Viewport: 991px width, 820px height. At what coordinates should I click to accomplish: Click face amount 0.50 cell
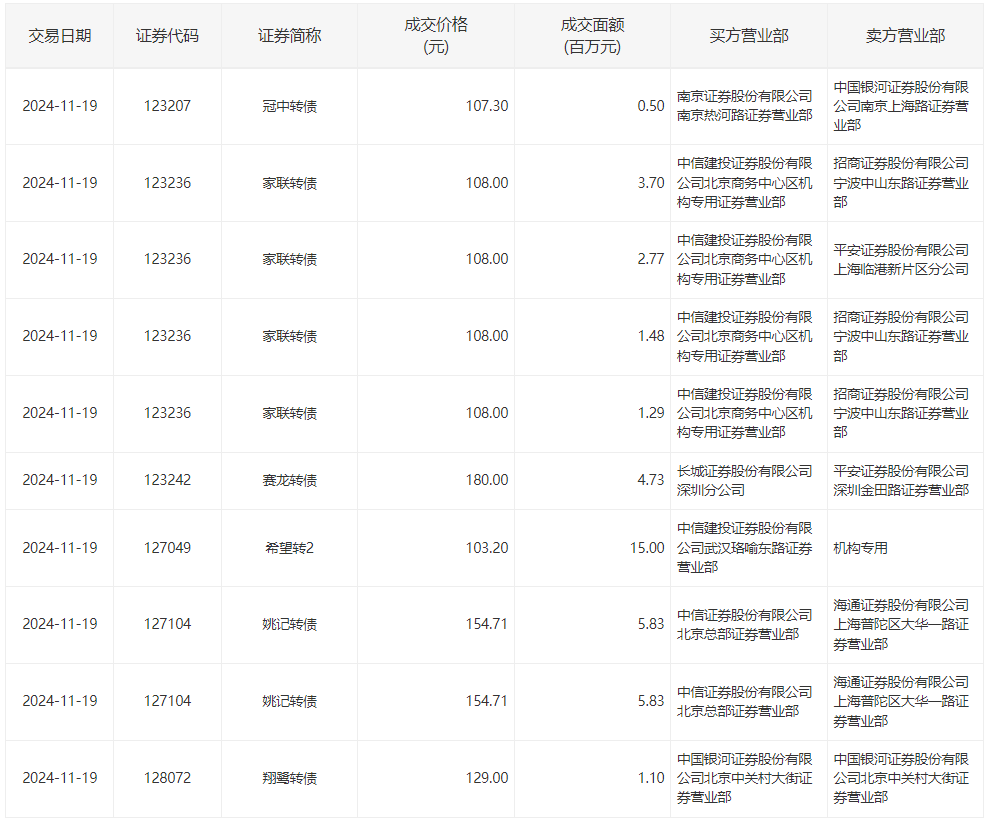(x=651, y=106)
